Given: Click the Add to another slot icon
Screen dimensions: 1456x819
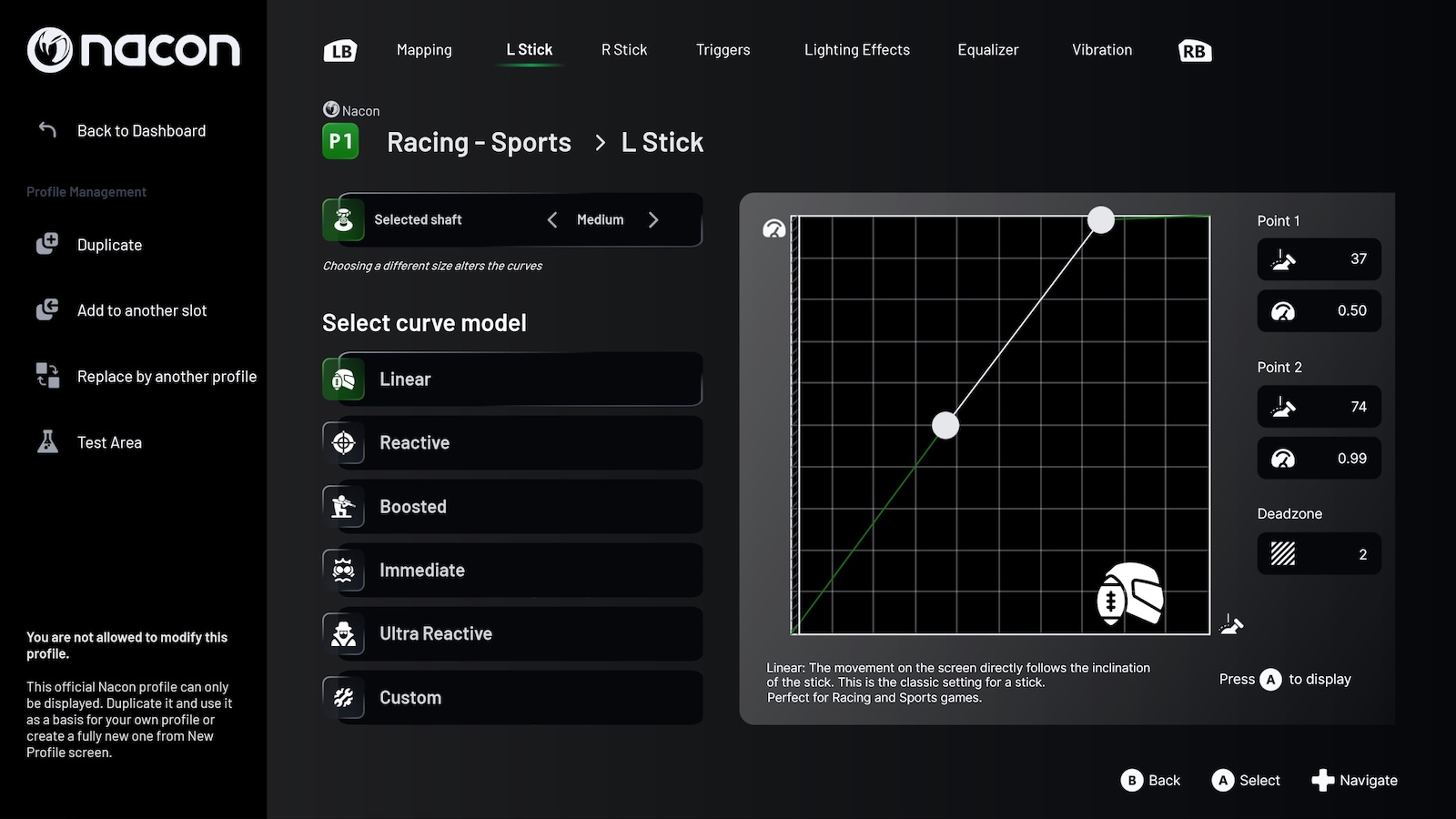Looking at the screenshot, I should pyautogui.click(x=47, y=310).
